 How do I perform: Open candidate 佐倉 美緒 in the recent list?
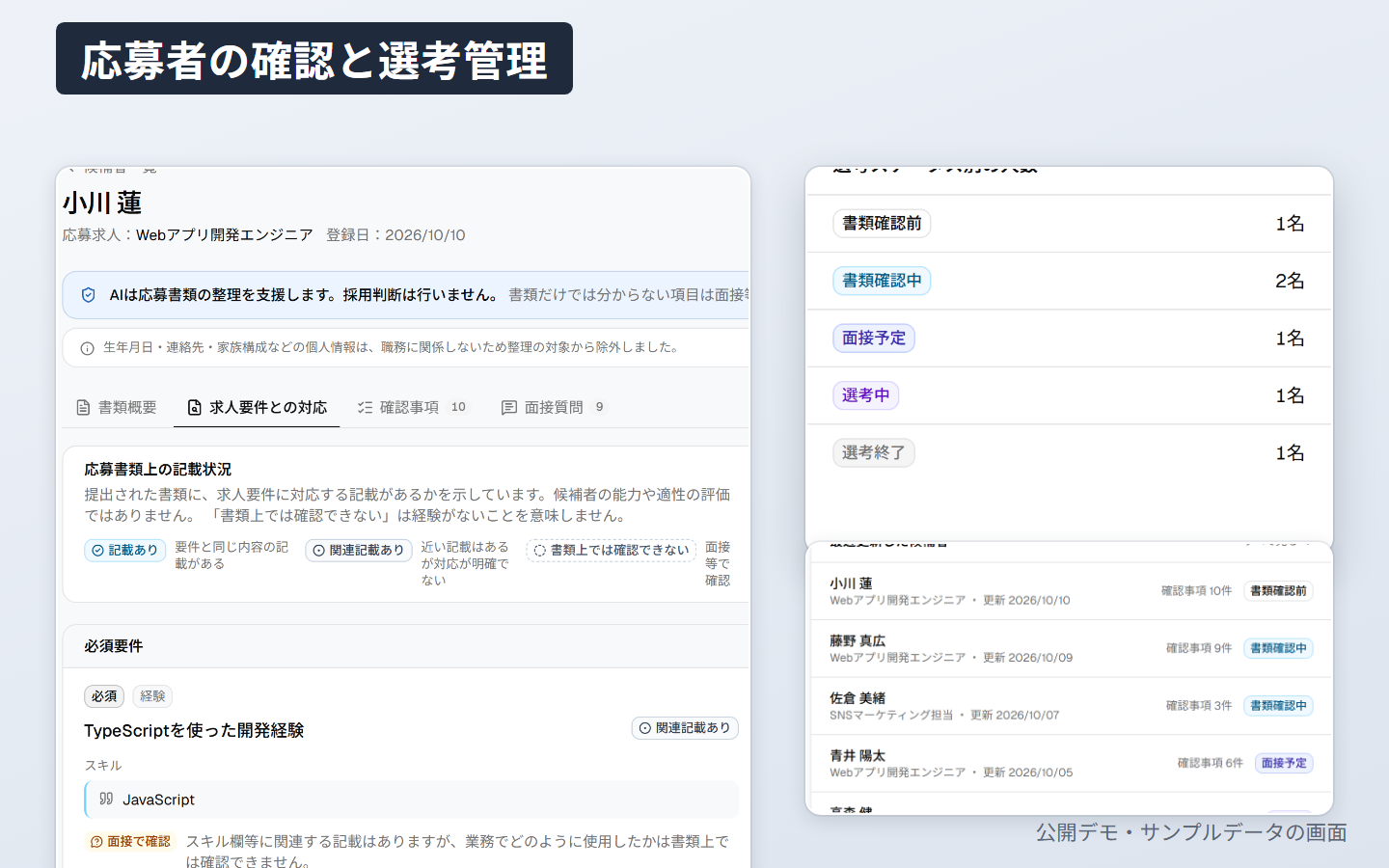[1070, 706]
